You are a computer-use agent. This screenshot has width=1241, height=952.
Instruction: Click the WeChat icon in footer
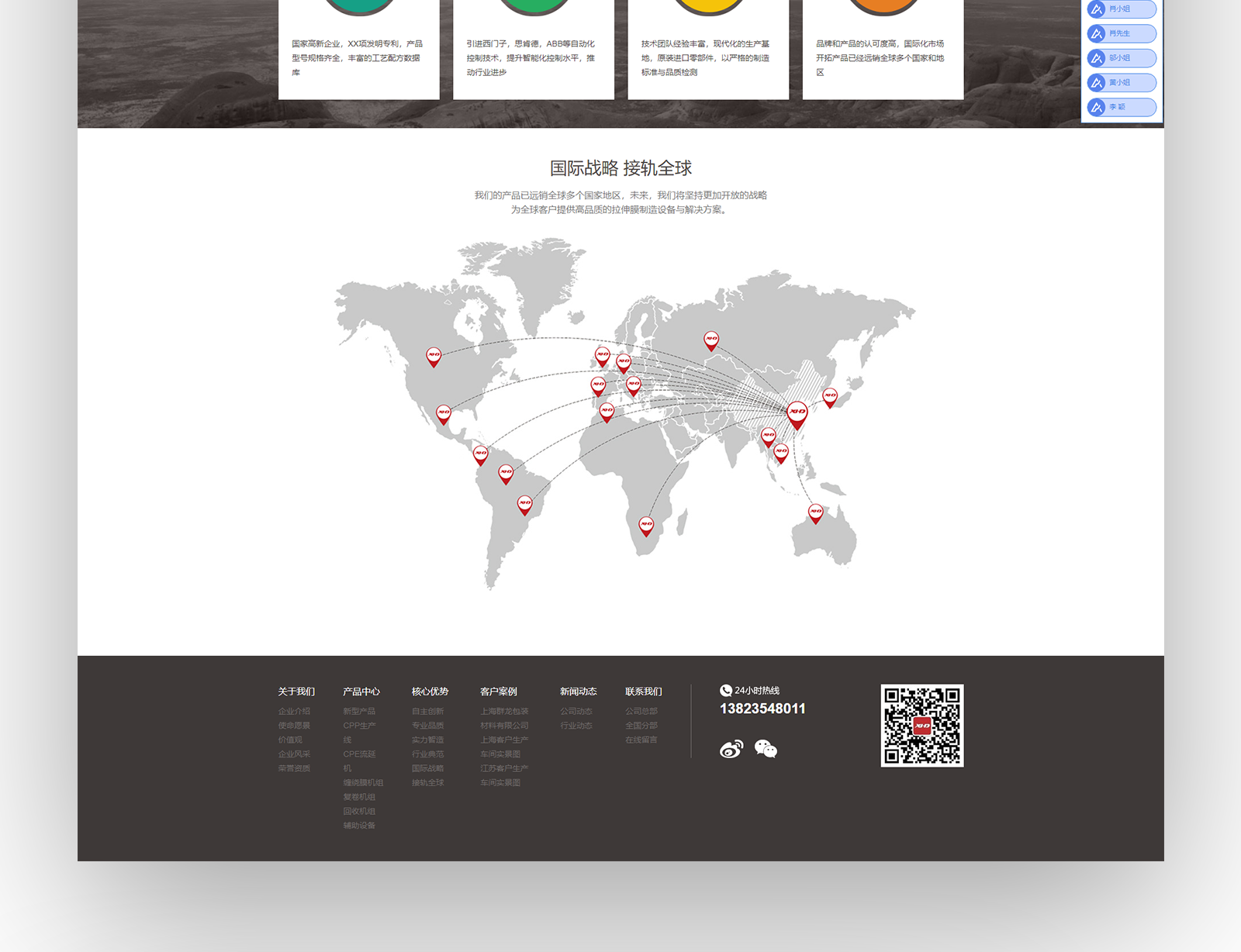[766, 749]
